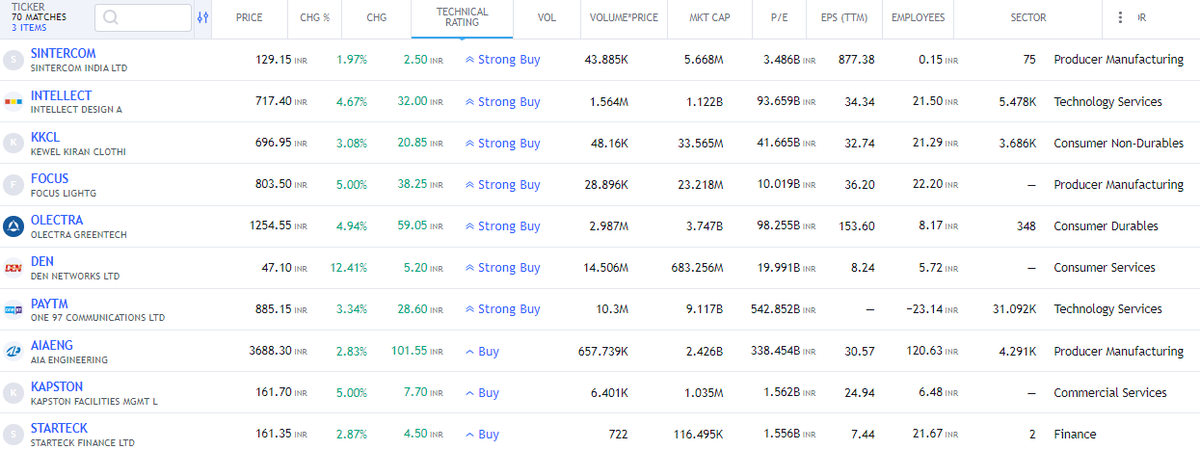Open the FOCUS ticker link

click(x=50, y=178)
